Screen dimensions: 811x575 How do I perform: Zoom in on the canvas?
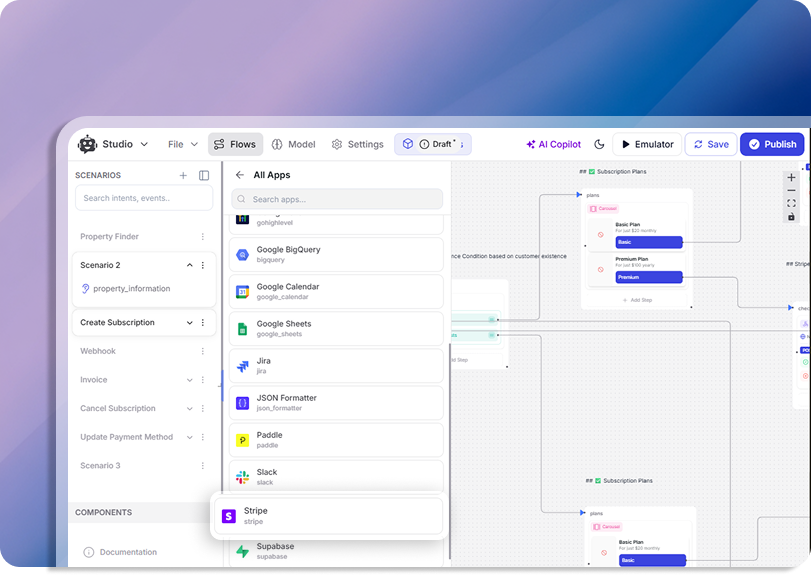[x=791, y=178]
